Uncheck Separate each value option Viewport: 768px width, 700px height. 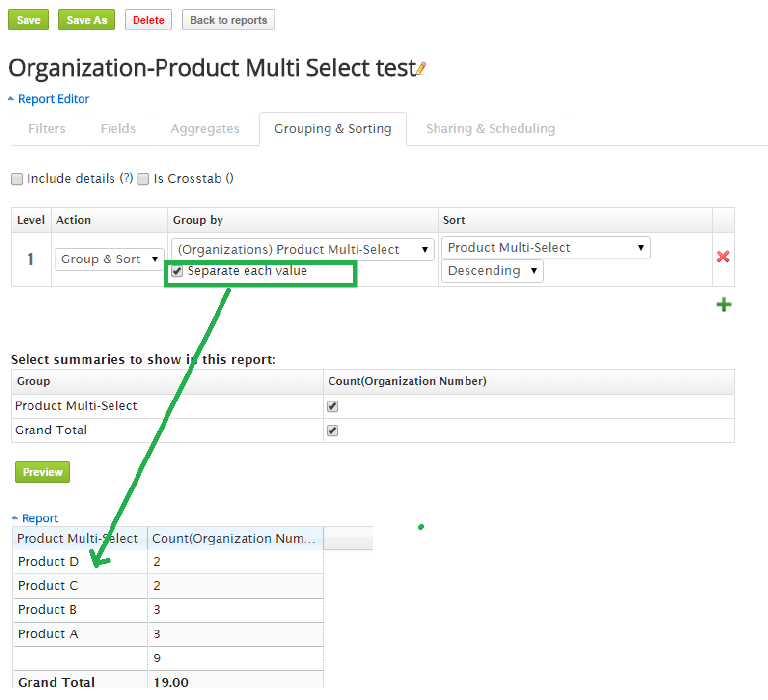click(177, 271)
